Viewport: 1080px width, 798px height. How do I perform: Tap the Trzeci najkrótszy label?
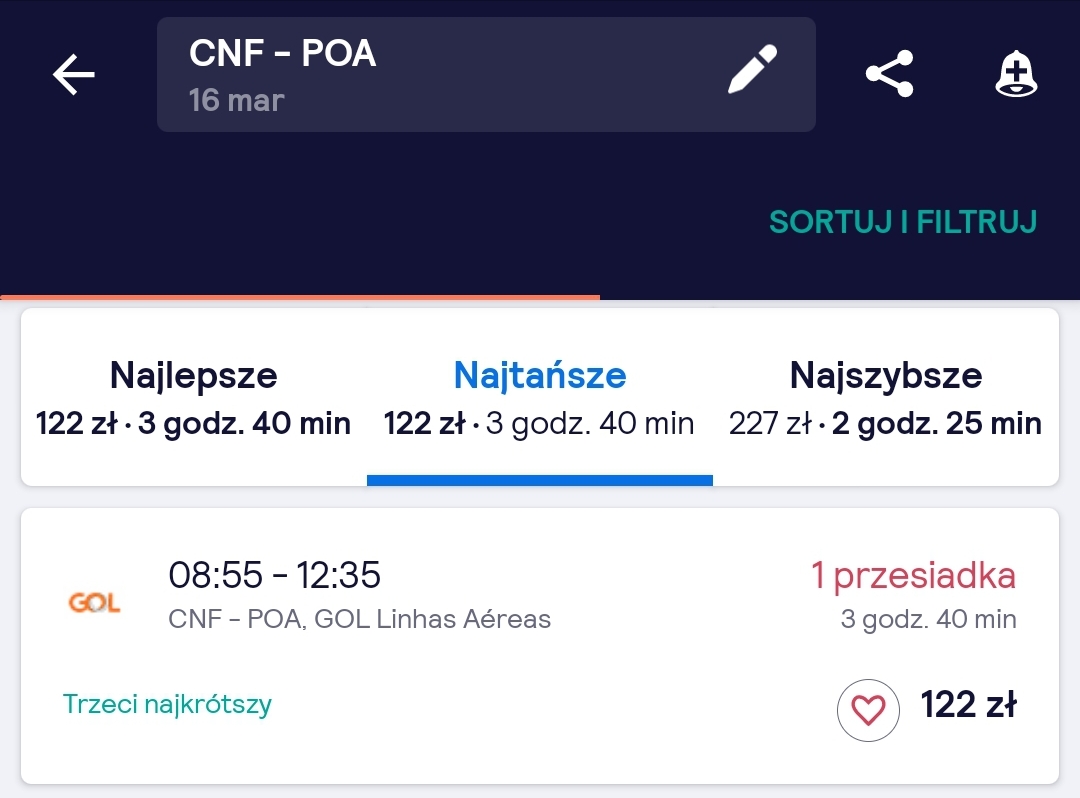(x=167, y=704)
